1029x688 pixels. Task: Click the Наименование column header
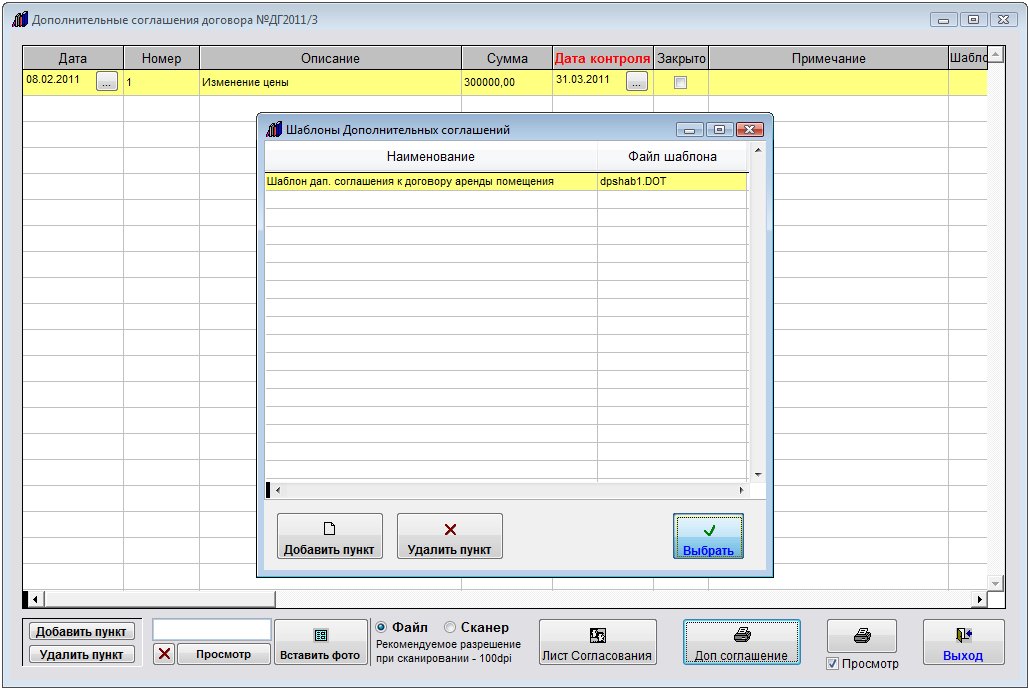tap(430, 157)
